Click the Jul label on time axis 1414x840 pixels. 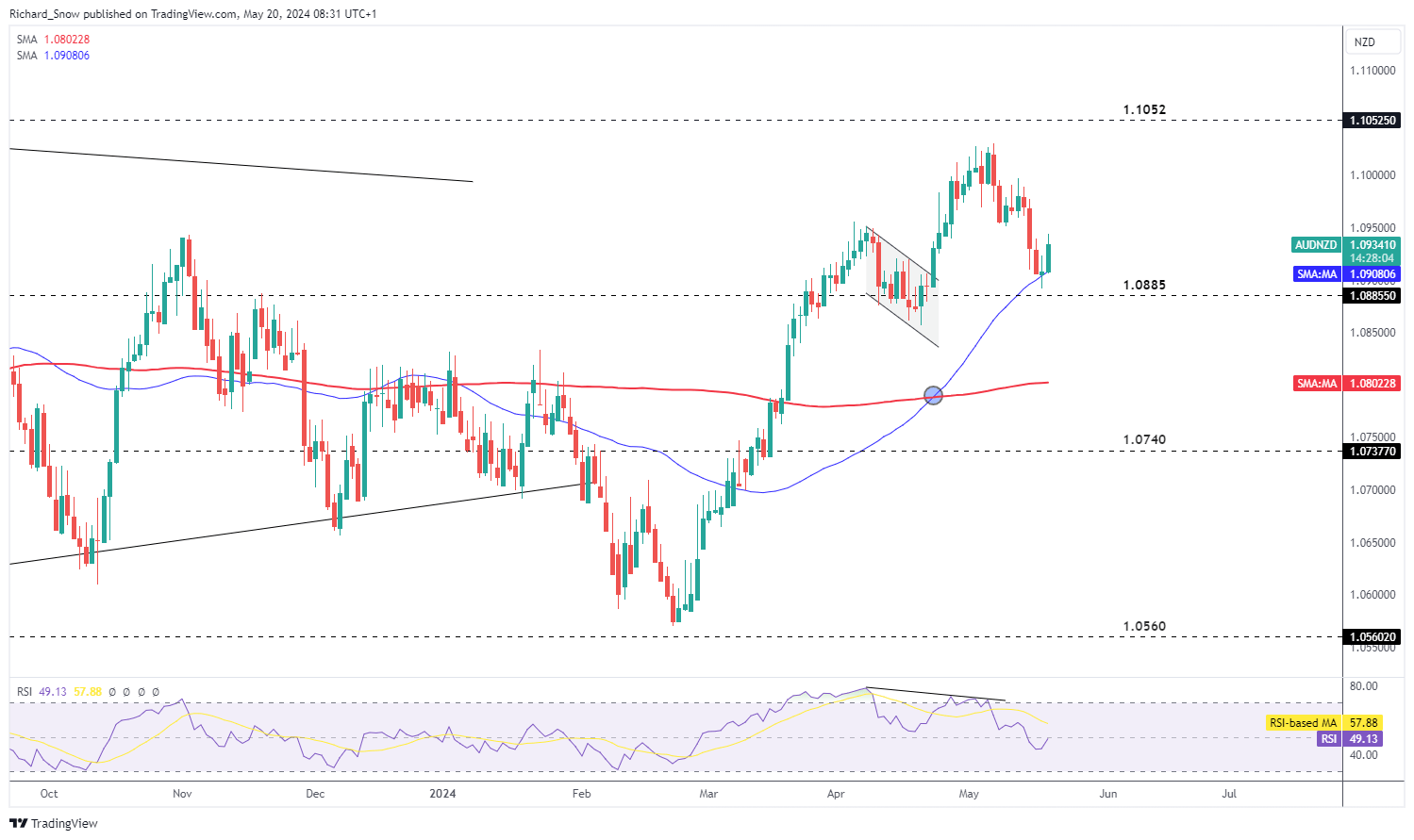(1229, 794)
